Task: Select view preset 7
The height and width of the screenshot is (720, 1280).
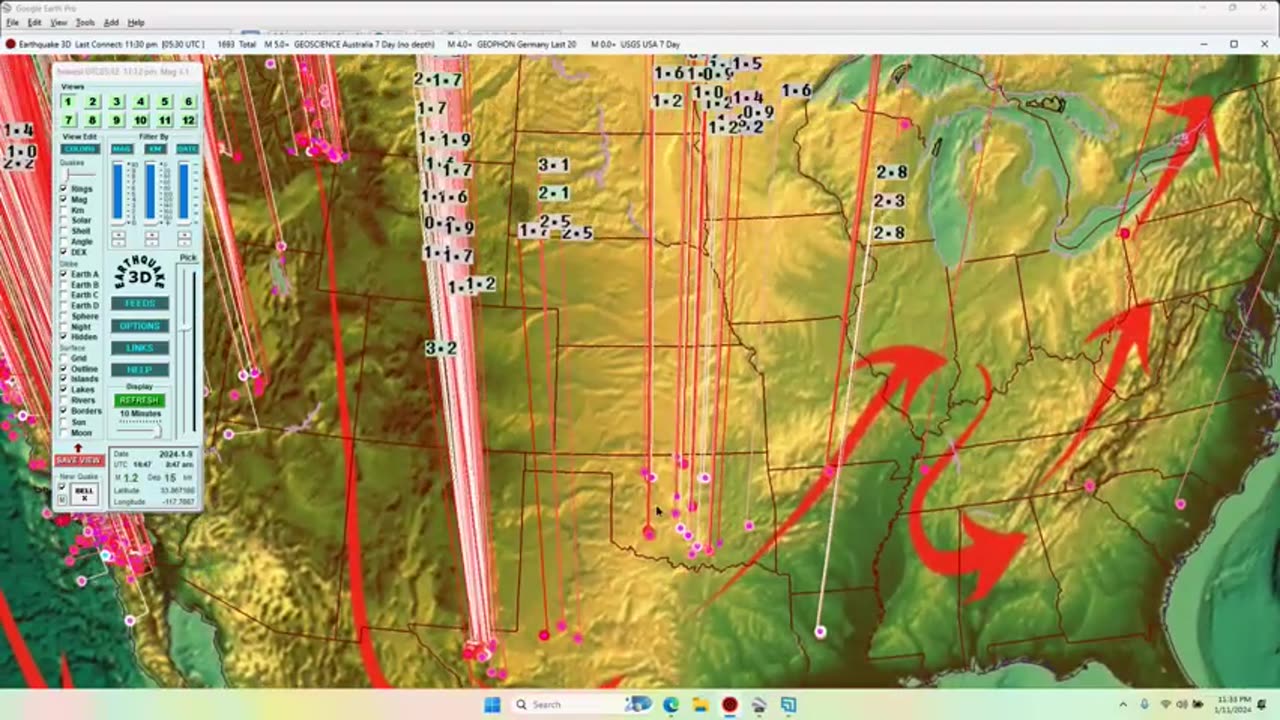Action: coord(68,120)
